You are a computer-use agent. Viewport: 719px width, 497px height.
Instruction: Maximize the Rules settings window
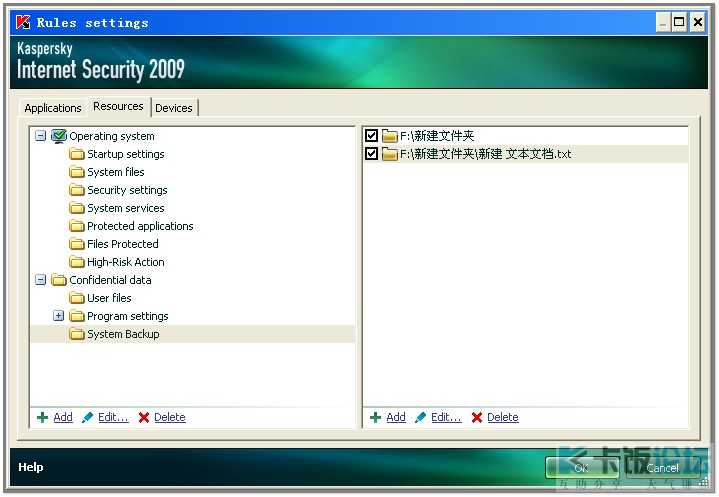click(679, 22)
